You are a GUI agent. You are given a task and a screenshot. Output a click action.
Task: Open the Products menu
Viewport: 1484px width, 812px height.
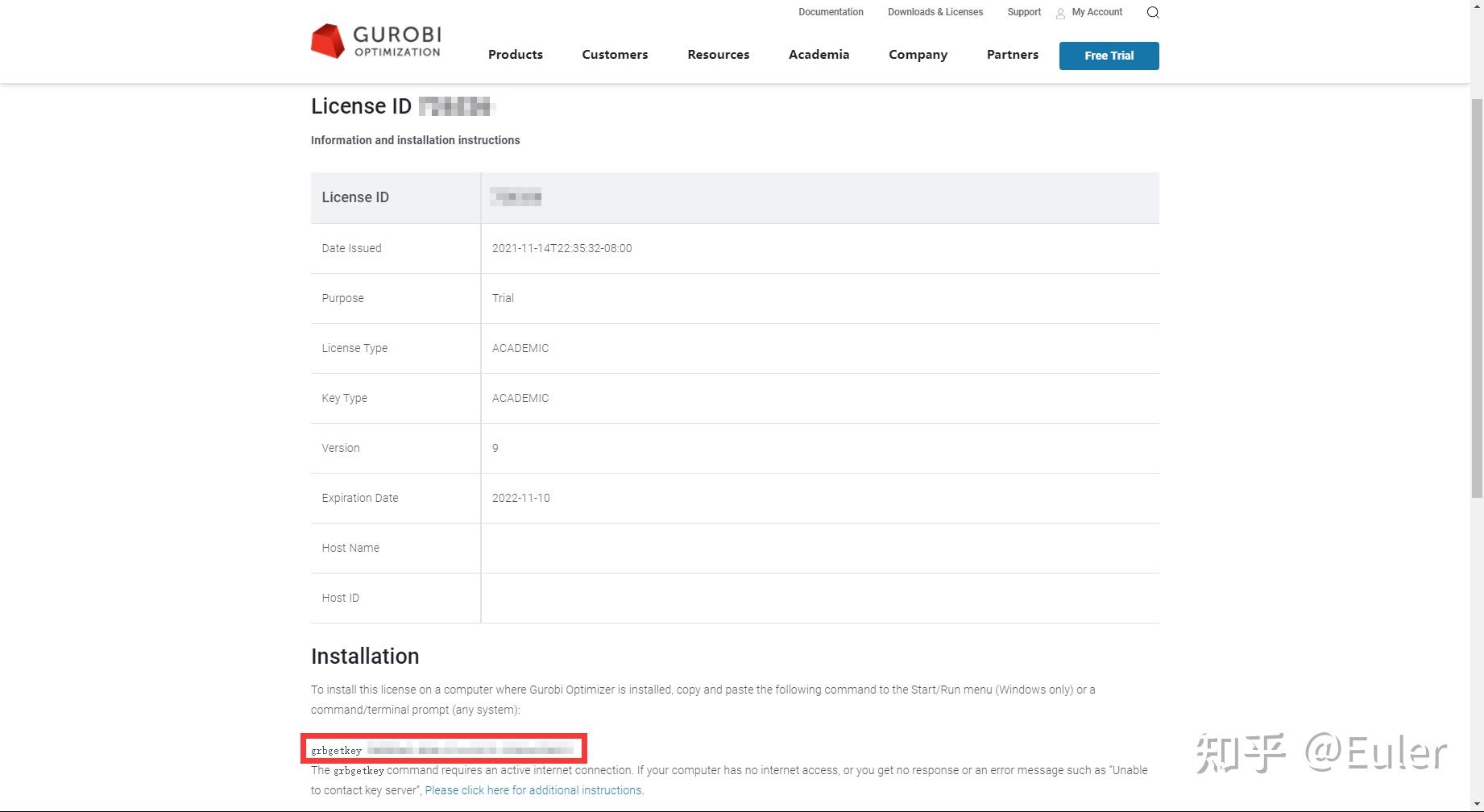pos(516,55)
